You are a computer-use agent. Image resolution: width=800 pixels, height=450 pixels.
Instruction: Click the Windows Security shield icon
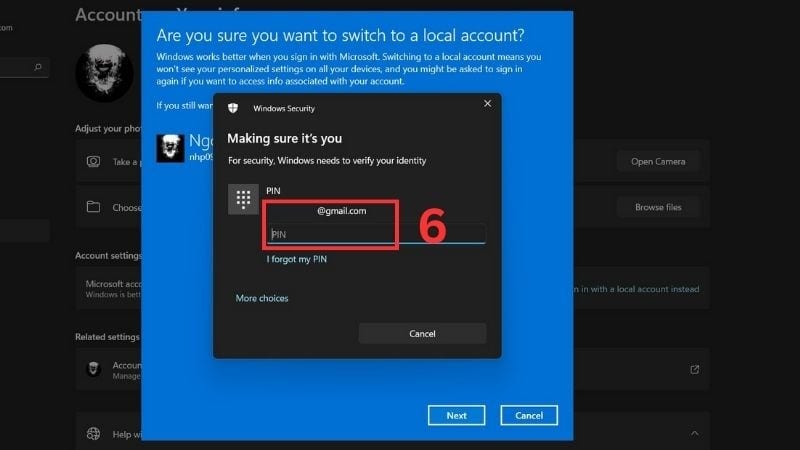click(x=233, y=107)
